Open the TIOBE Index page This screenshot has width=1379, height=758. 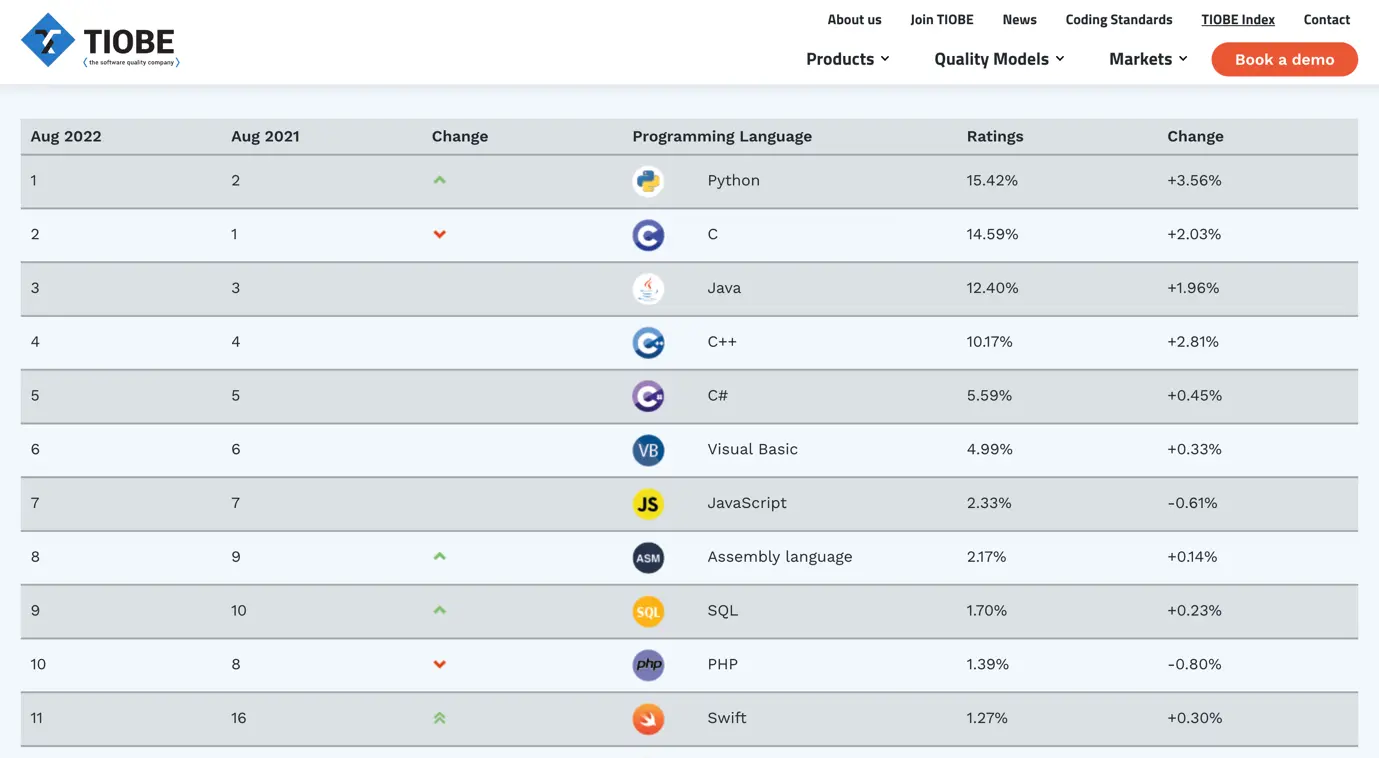point(1237,19)
